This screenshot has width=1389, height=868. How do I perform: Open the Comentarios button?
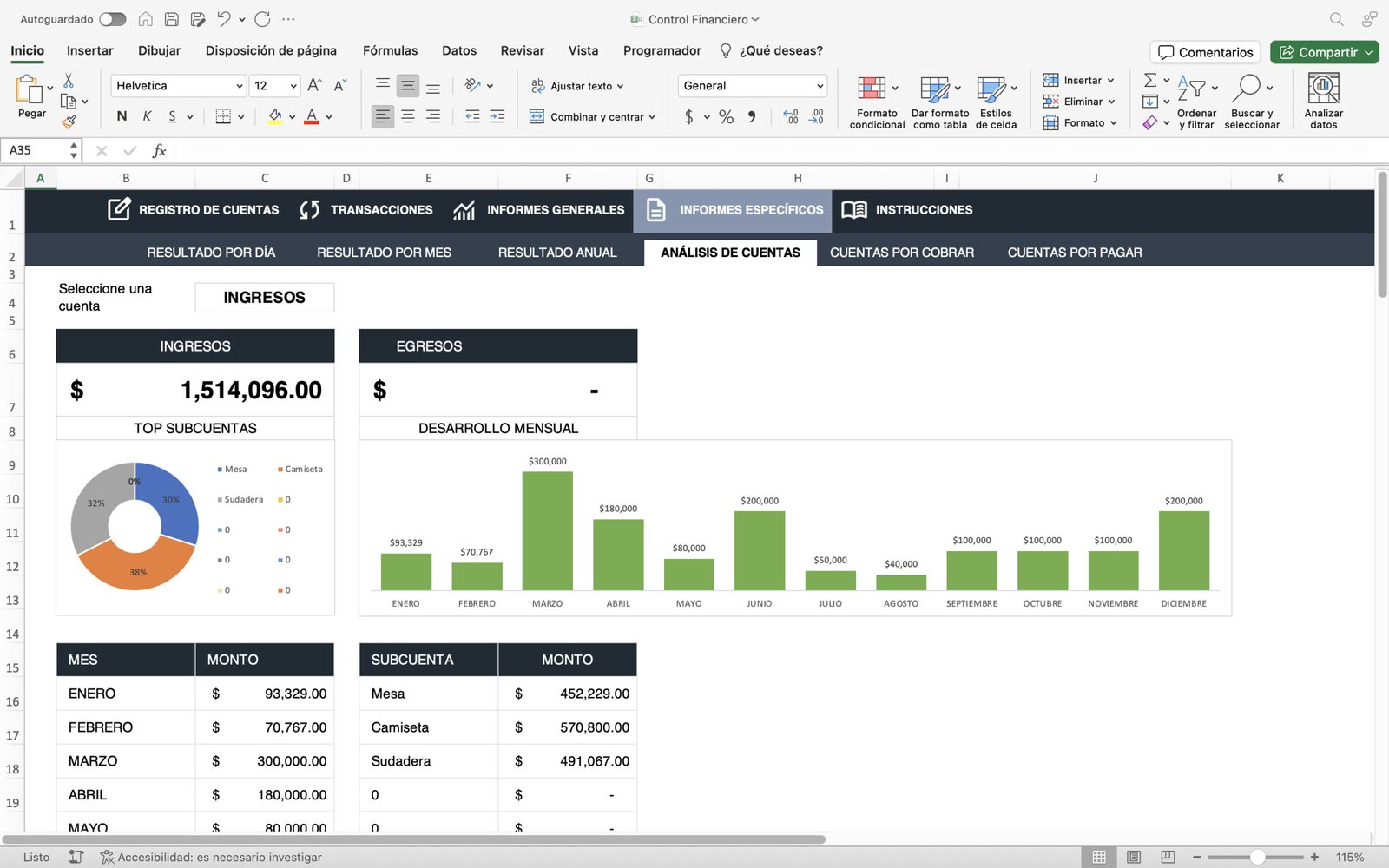[x=1205, y=52]
